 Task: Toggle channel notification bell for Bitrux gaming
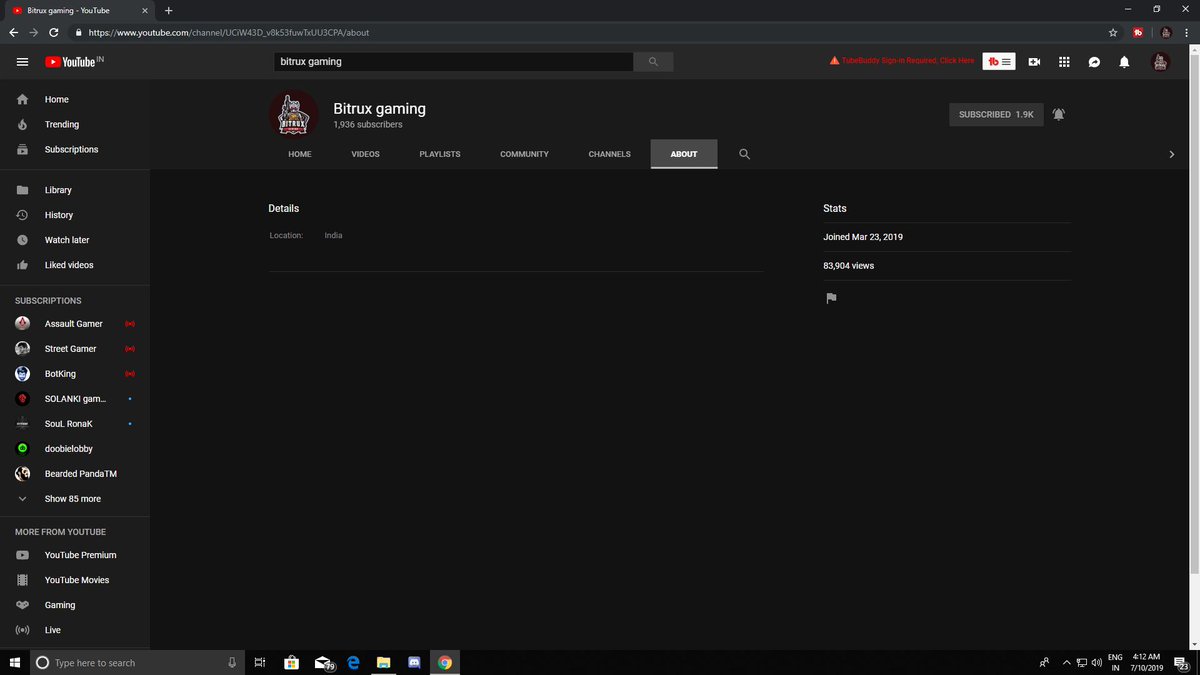tap(1058, 114)
